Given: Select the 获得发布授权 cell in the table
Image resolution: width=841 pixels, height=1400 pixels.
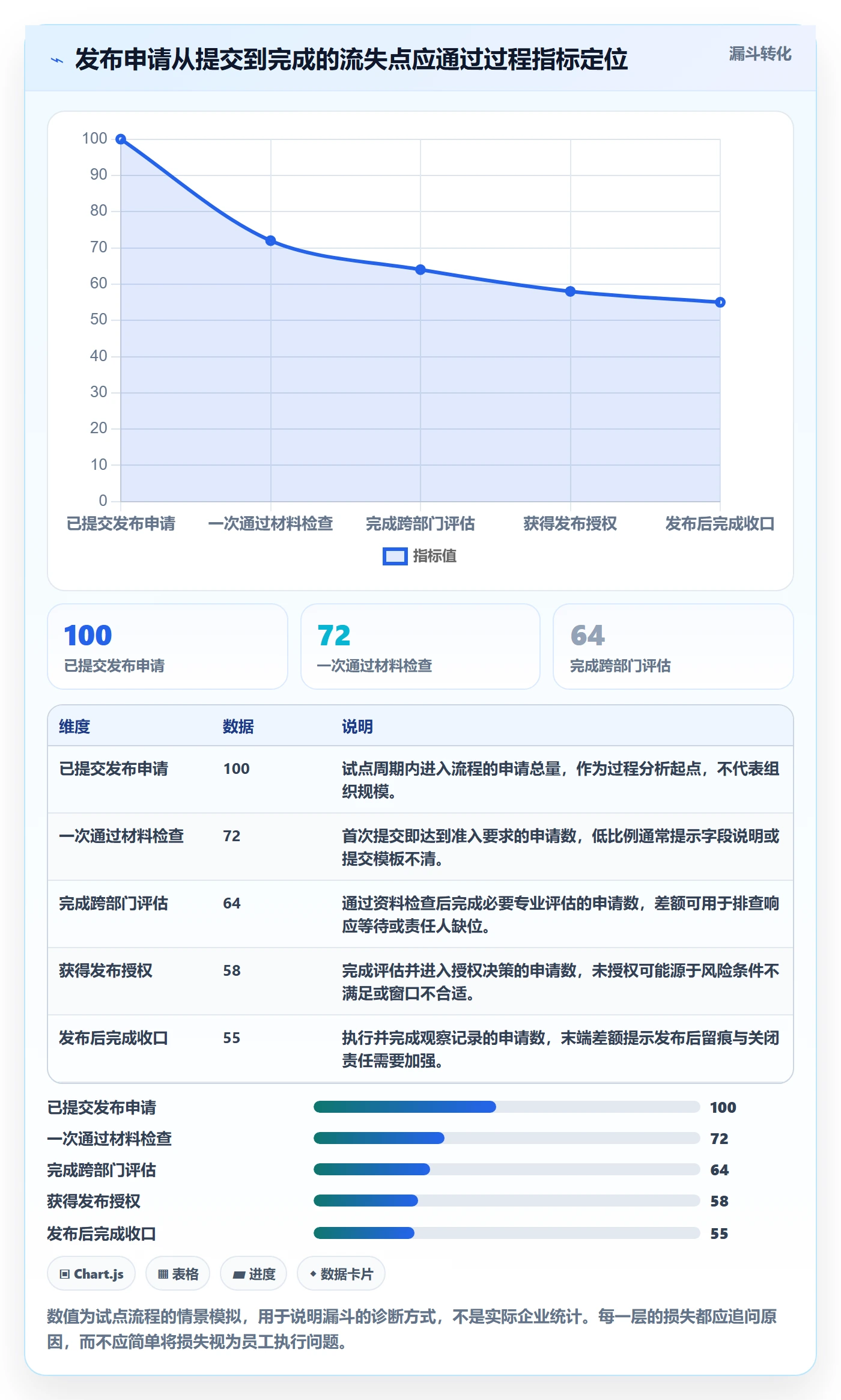Looking at the screenshot, I should tap(106, 970).
